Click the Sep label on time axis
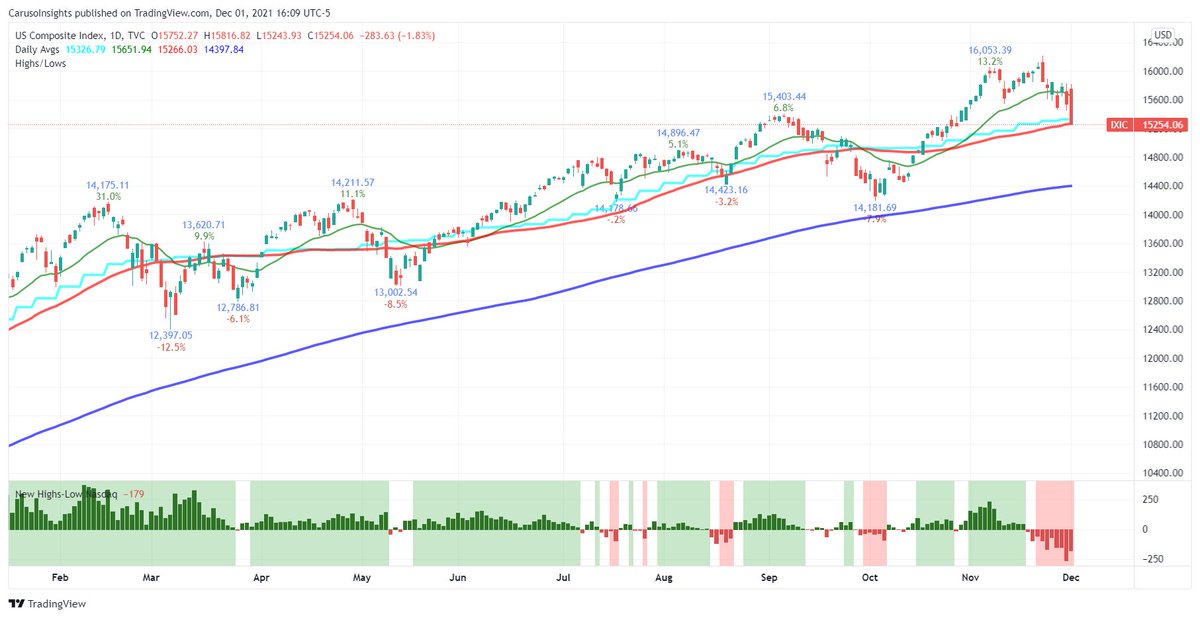The height and width of the screenshot is (618, 1200). tap(769, 578)
